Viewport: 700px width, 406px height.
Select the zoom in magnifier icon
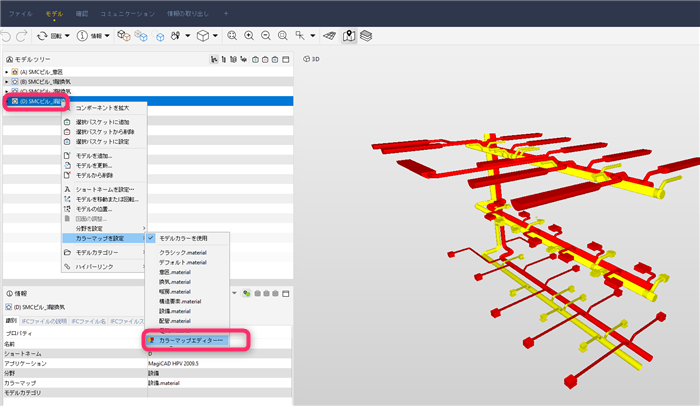[249, 36]
